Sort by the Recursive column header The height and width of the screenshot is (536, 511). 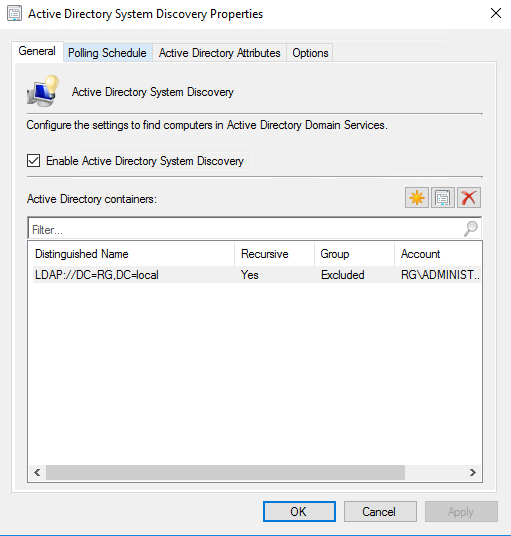pos(274,254)
